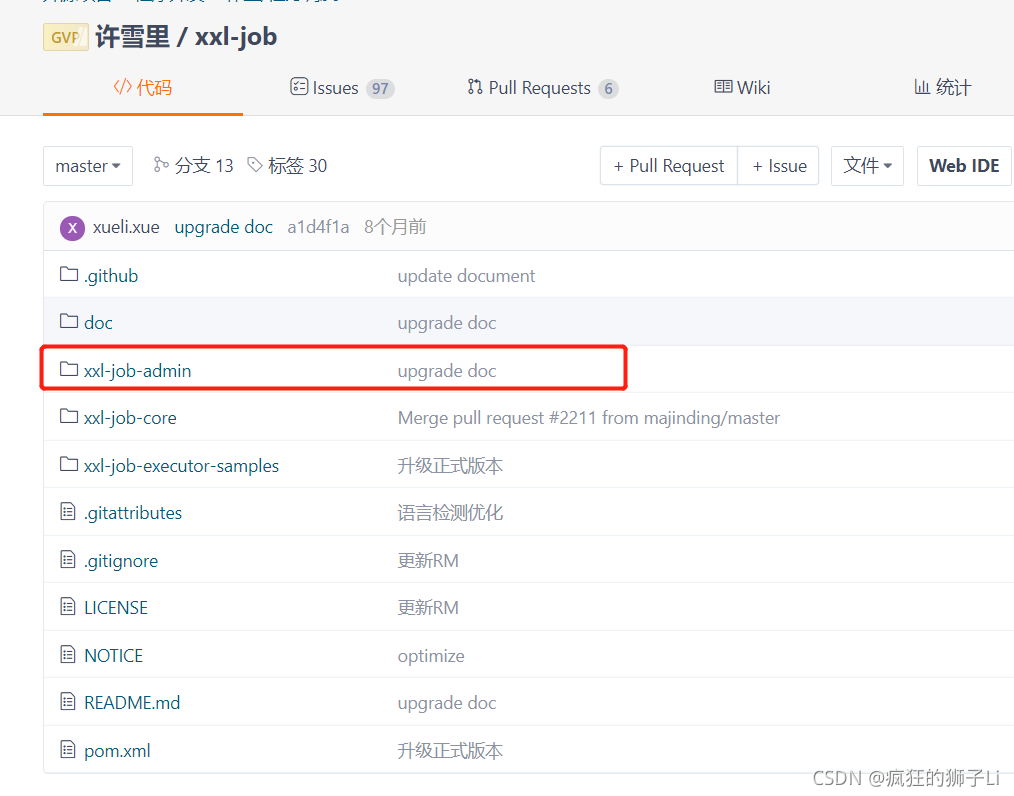Open the 统计 statistics tab
Image resolution: width=1014 pixels, height=796 pixels.
pos(942,87)
